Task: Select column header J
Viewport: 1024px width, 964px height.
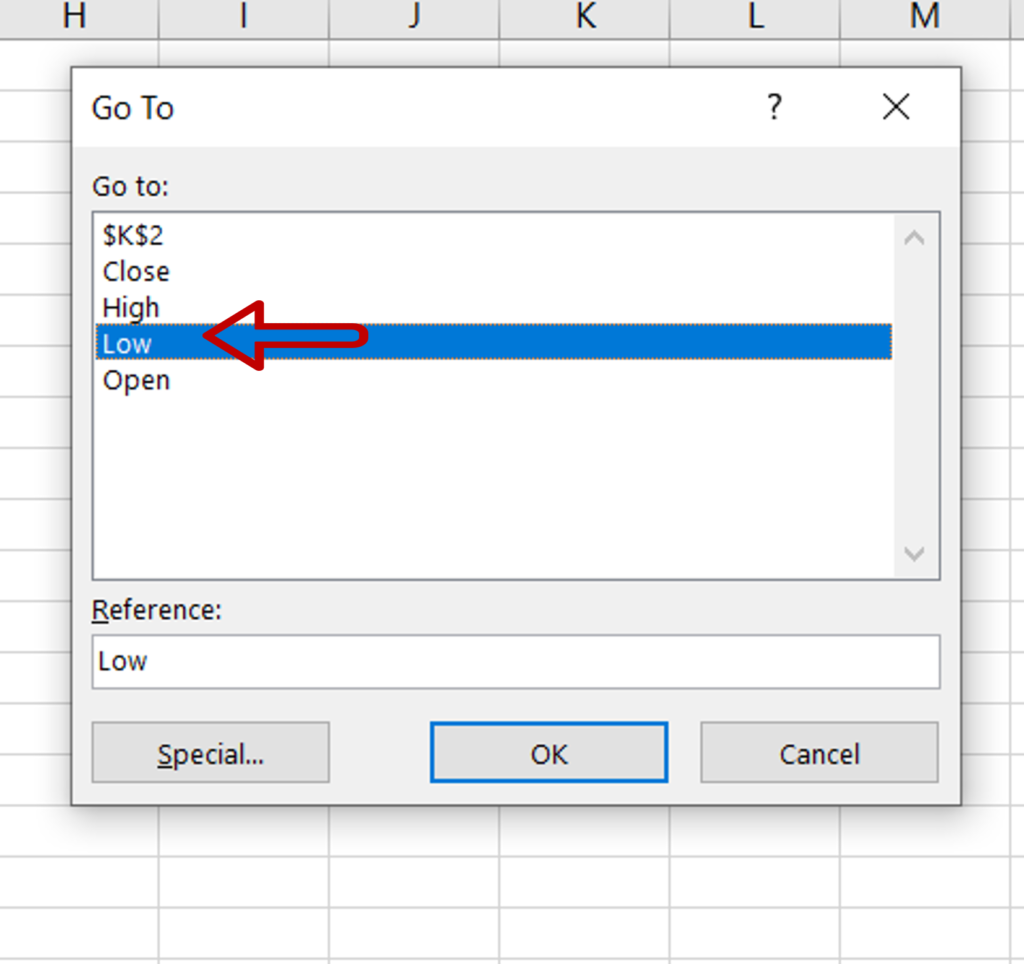Action: pyautogui.click(x=412, y=16)
